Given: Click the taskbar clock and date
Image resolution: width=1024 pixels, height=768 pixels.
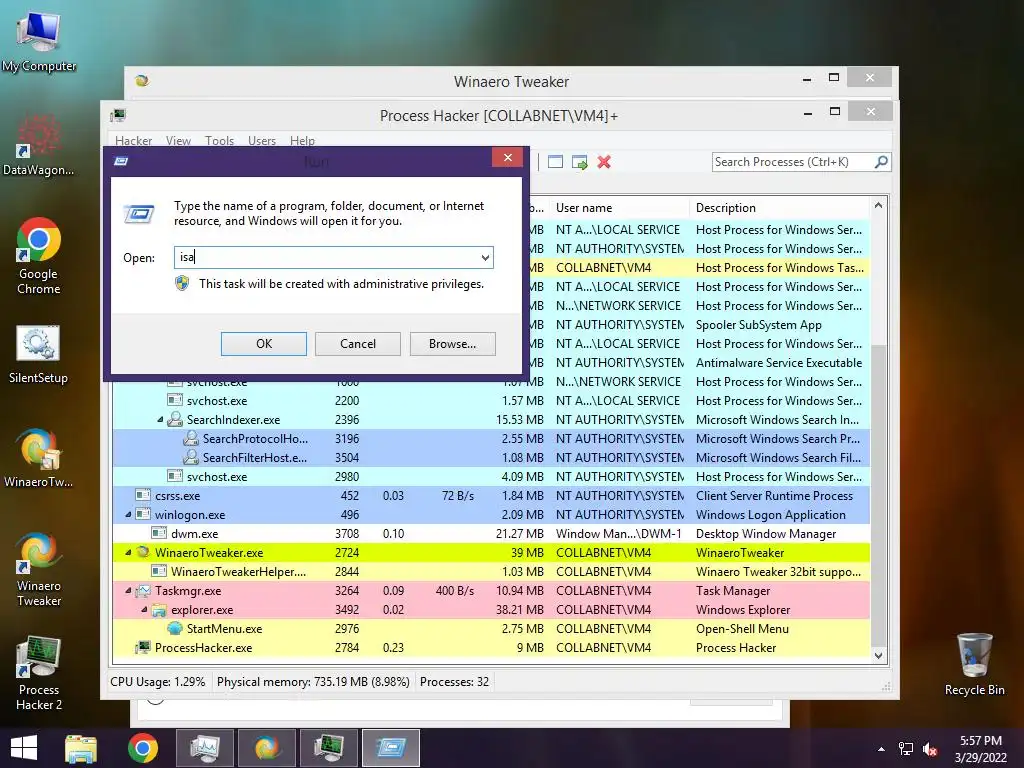Looking at the screenshot, I should point(980,749).
